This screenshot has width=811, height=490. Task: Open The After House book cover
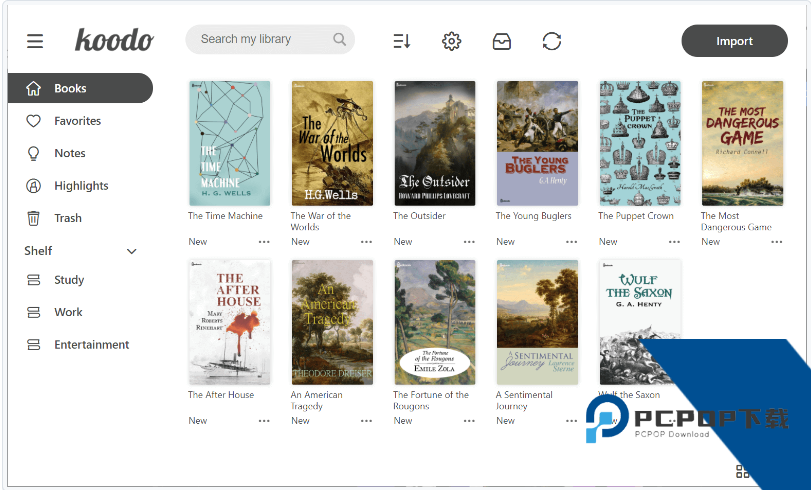pyautogui.click(x=229, y=322)
